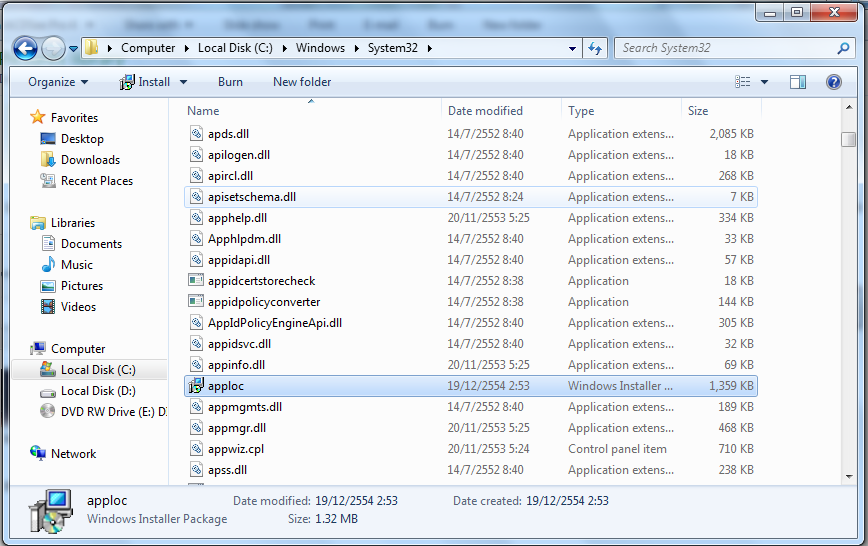
Task: Click the appidsvc.dll file icon
Action: [196, 344]
